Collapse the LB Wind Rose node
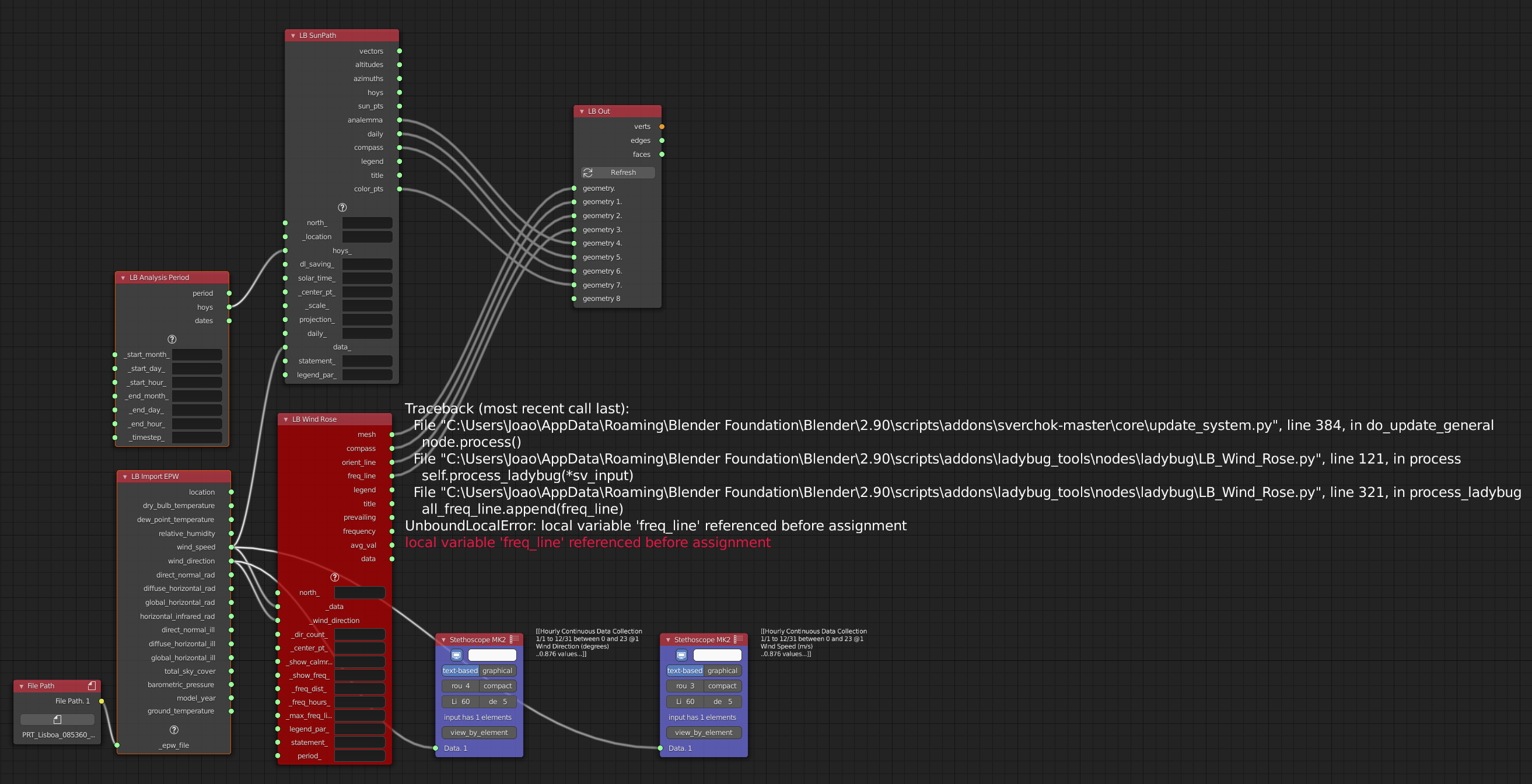1532x784 pixels. (x=285, y=419)
